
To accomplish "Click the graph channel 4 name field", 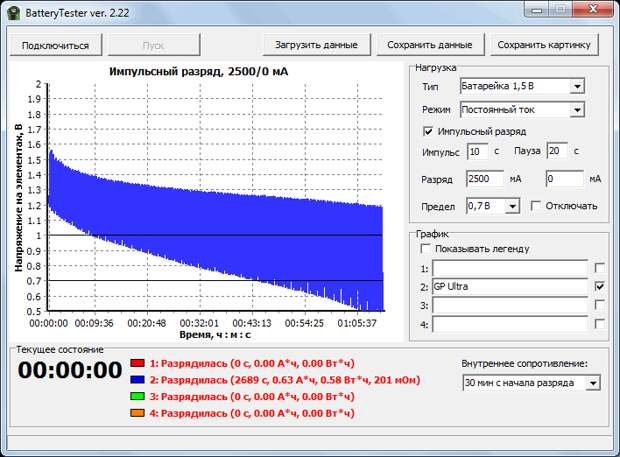I will [x=510, y=324].
